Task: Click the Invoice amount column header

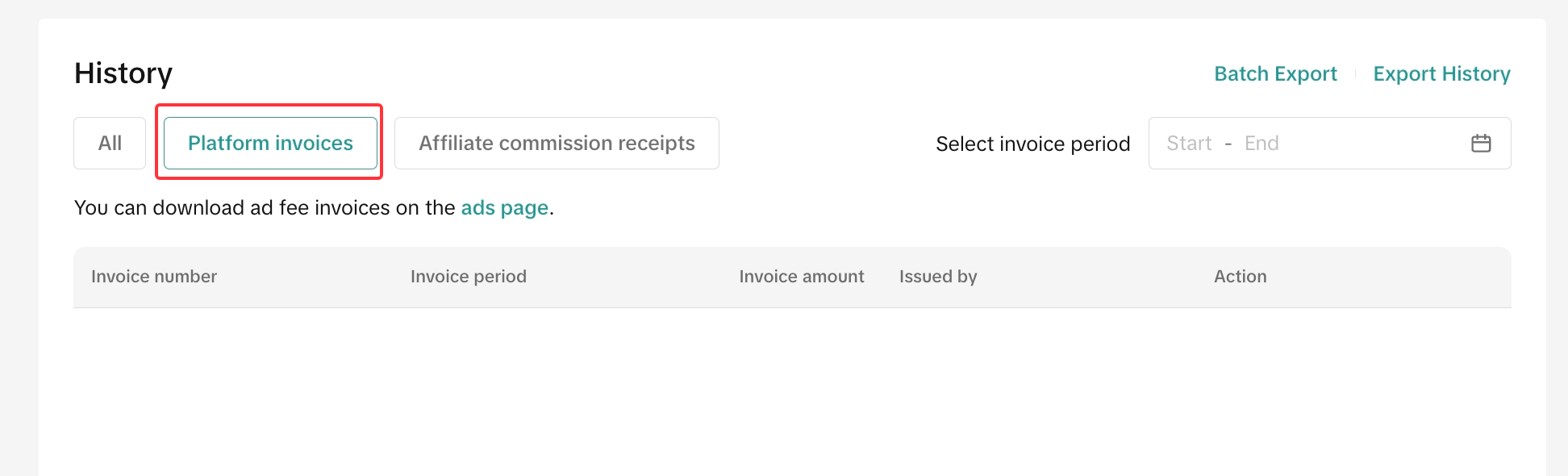Action: (x=801, y=277)
